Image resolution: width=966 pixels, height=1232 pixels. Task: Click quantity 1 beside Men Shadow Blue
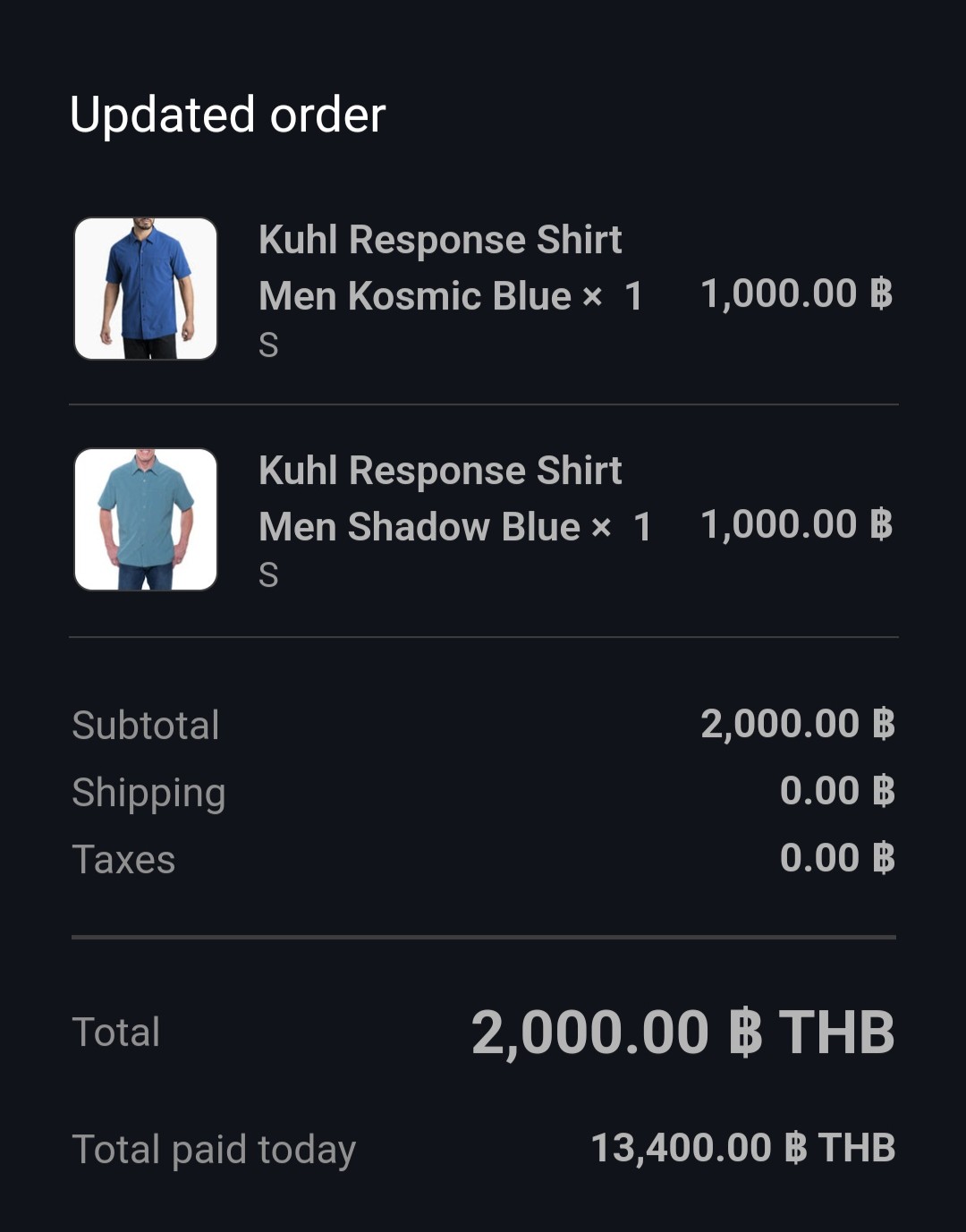[x=642, y=527]
